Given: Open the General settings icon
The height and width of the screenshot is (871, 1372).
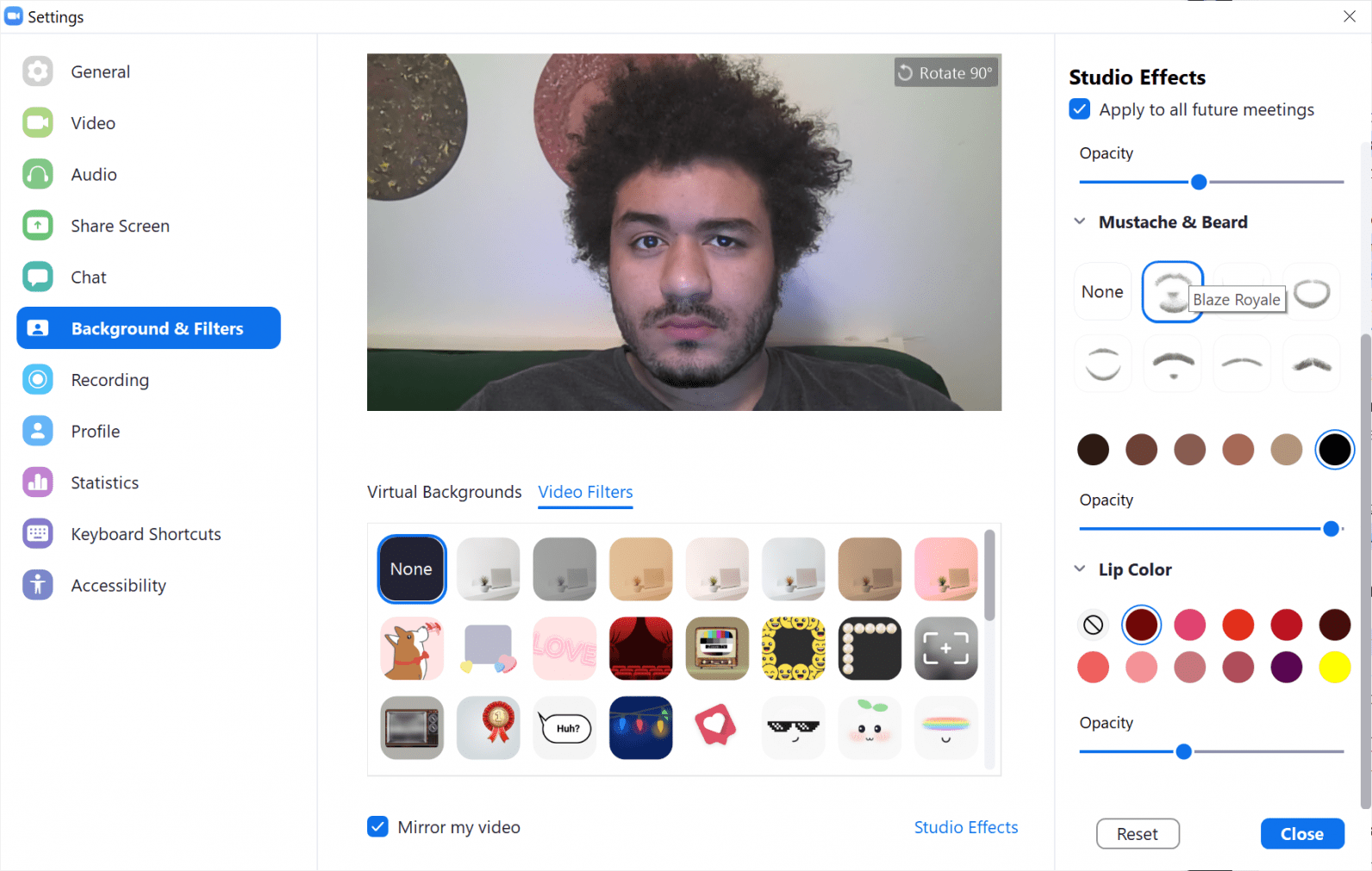Looking at the screenshot, I should pyautogui.click(x=38, y=72).
